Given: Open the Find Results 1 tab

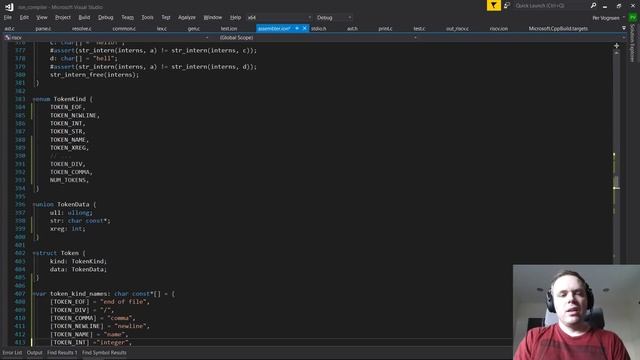Looking at the screenshot, I should tap(62, 353).
